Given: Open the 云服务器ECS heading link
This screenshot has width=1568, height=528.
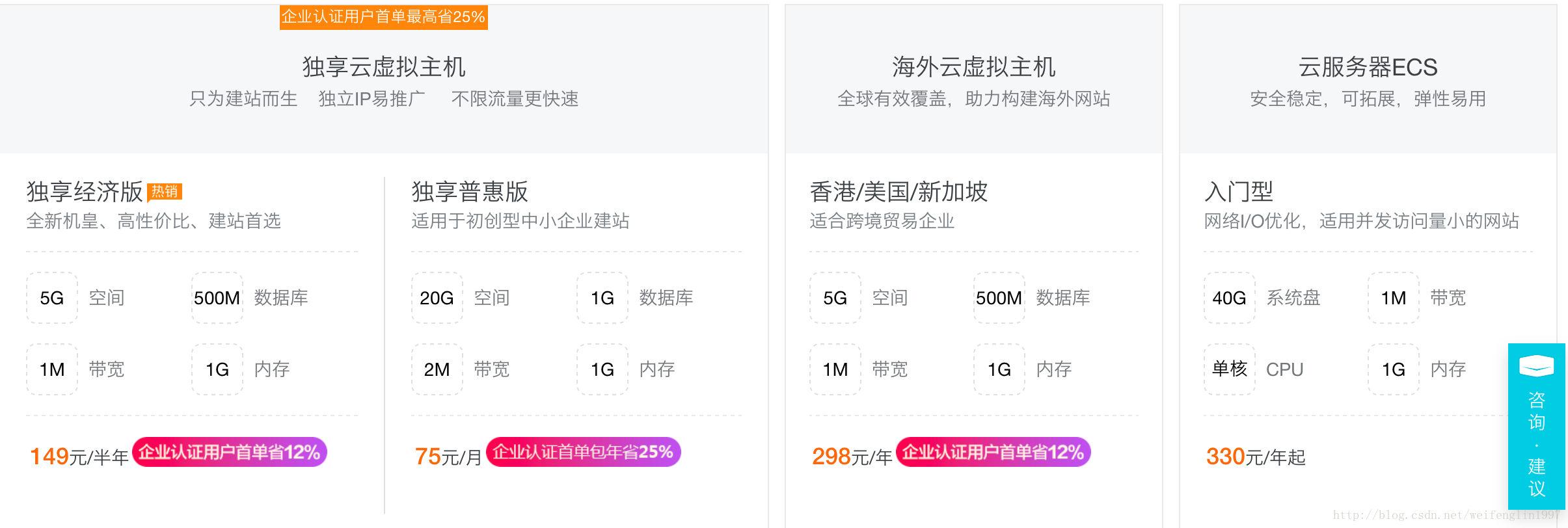Looking at the screenshot, I should (x=1368, y=67).
